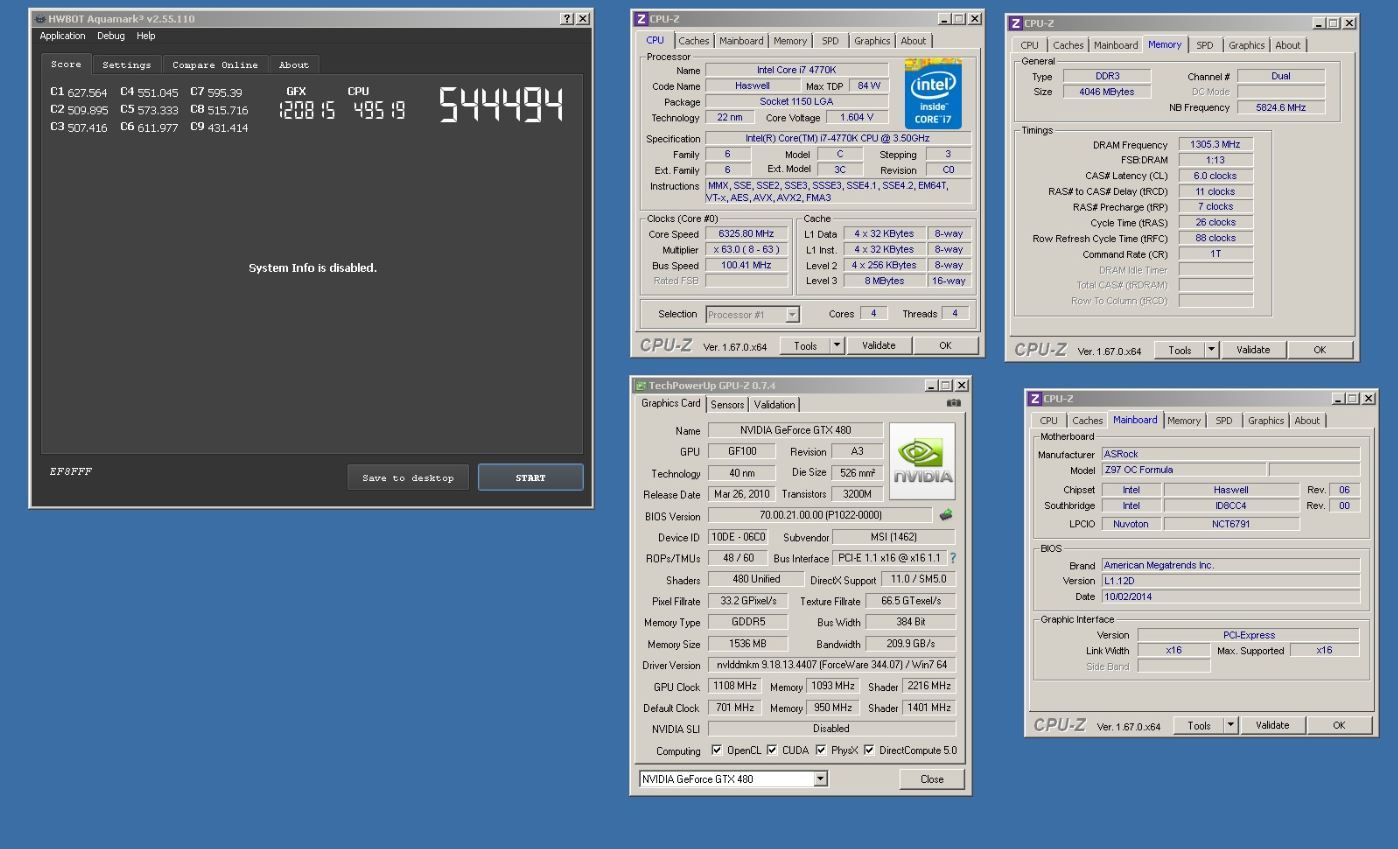
Task: Click the CAS# Latency 6.0 clocks value
Action: (1215, 176)
